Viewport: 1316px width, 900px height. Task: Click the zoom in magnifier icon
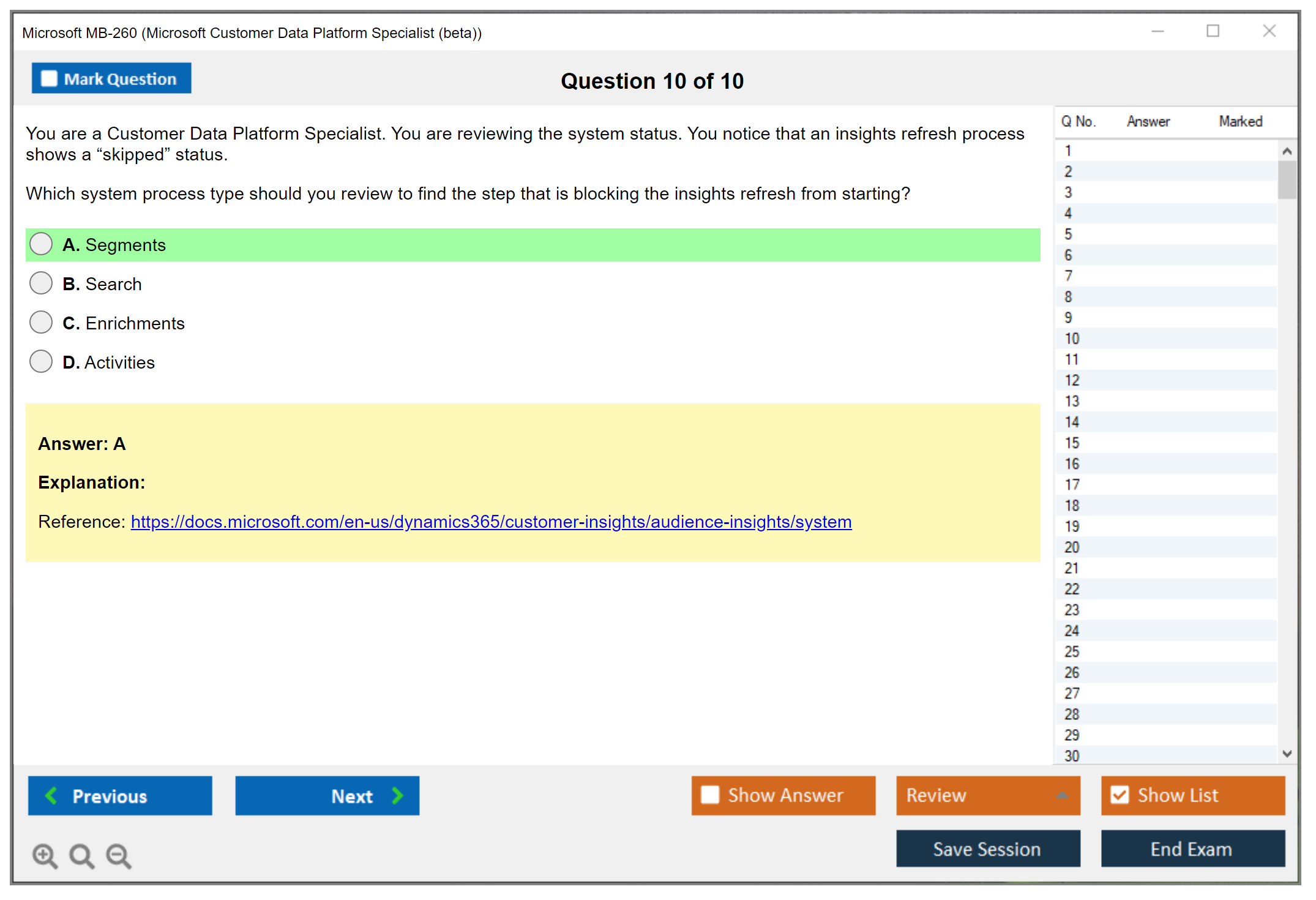tap(44, 855)
